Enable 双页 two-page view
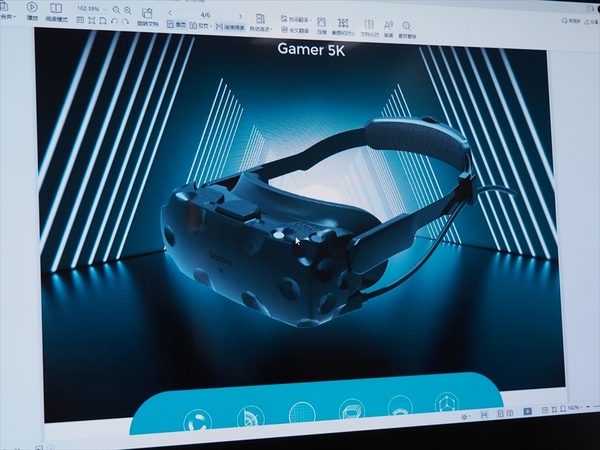The width and height of the screenshot is (600, 450). [201, 26]
